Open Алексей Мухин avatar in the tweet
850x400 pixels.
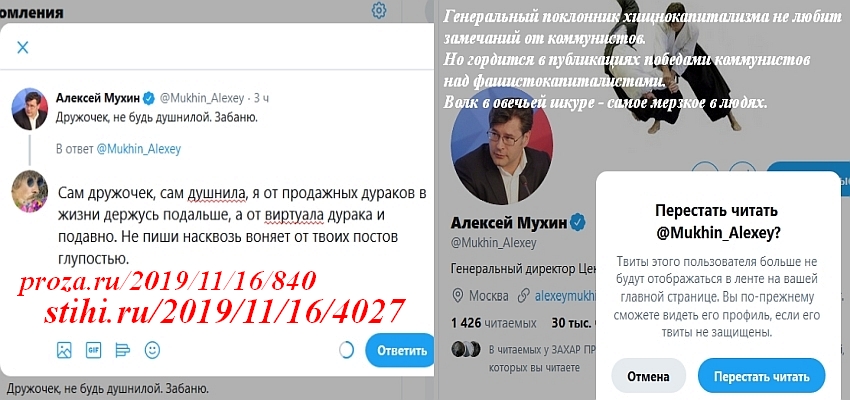tap(30, 109)
